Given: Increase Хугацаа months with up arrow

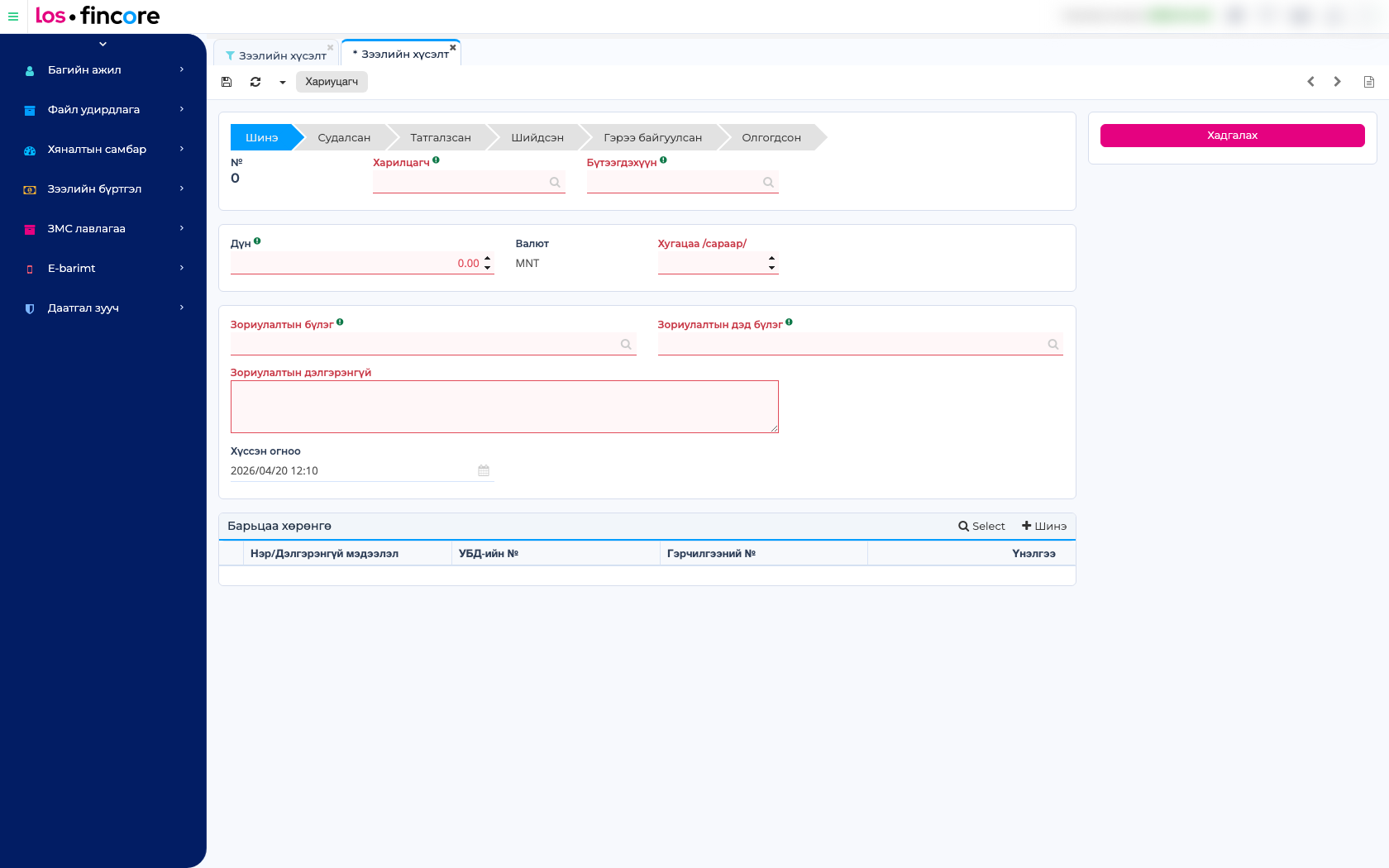Looking at the screenshot, I should (x=772, y=259).
